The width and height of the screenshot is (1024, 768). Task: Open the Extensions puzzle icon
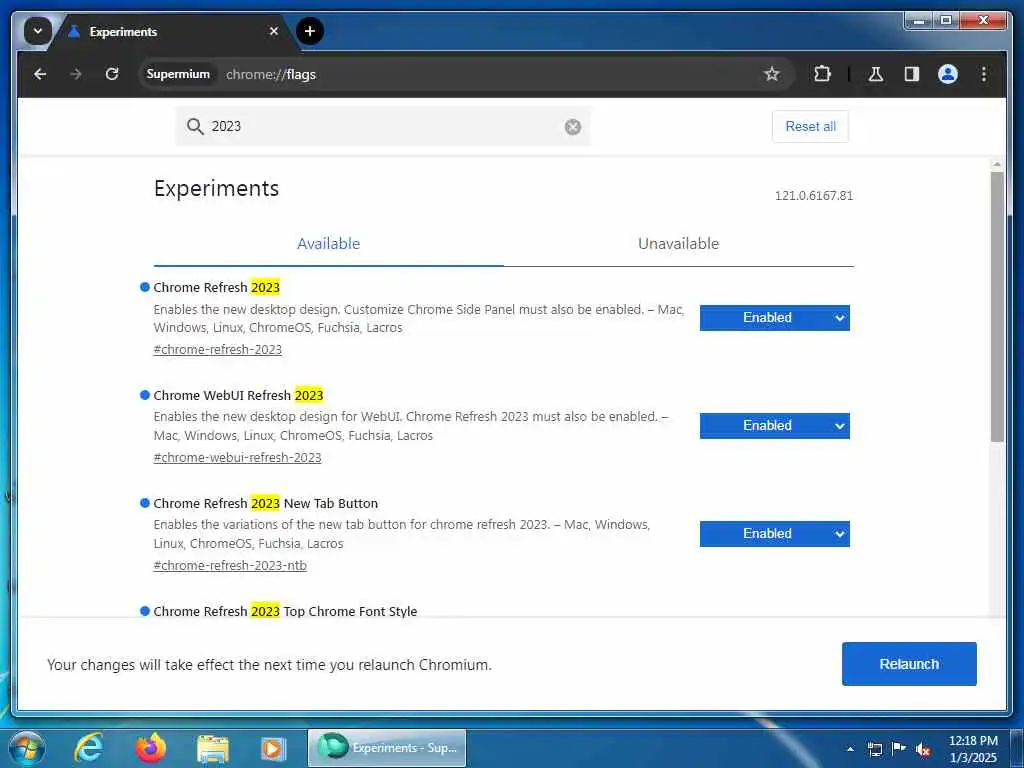(x=822, y=74)
